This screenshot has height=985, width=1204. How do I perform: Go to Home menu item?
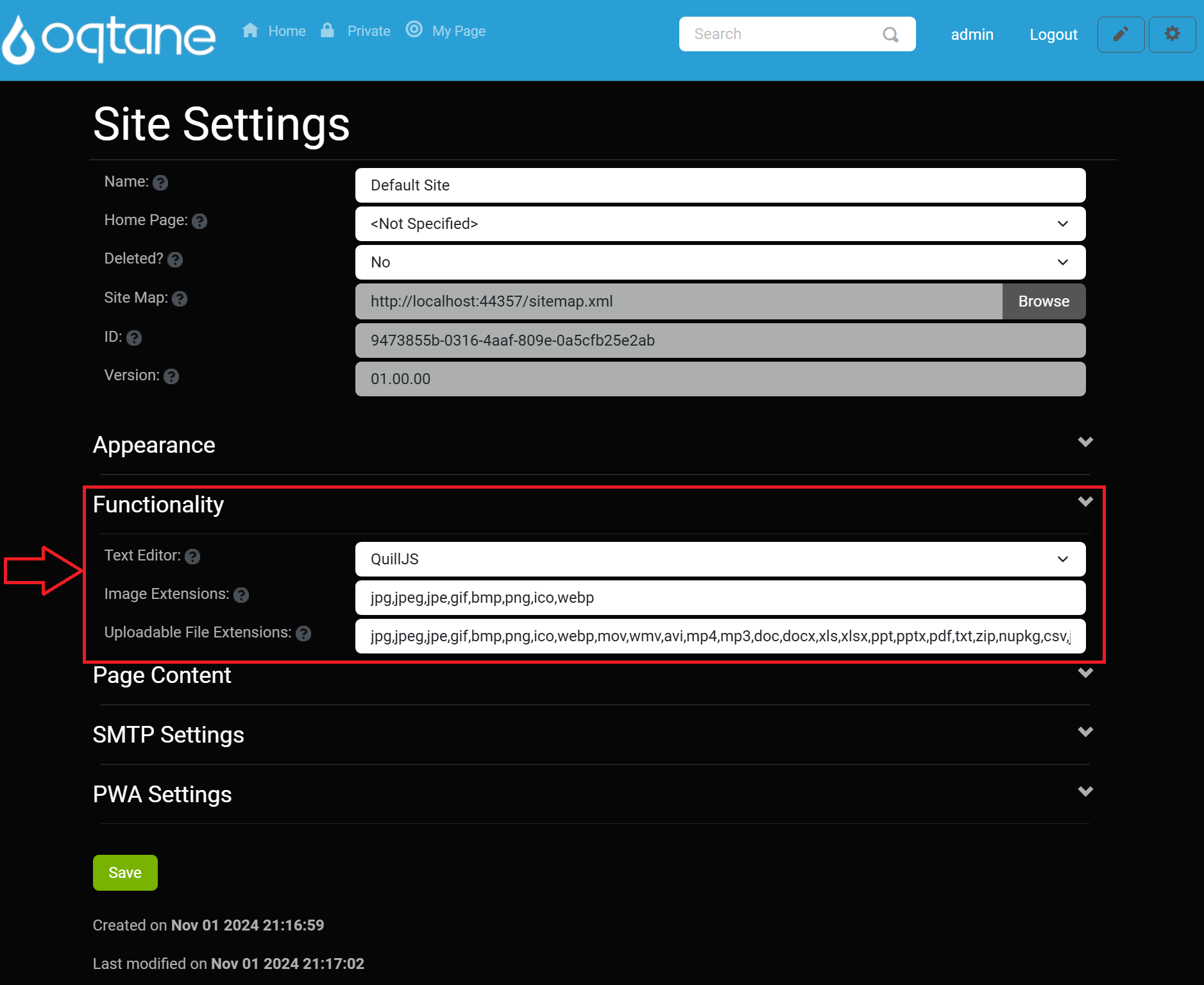coord(287,31)
